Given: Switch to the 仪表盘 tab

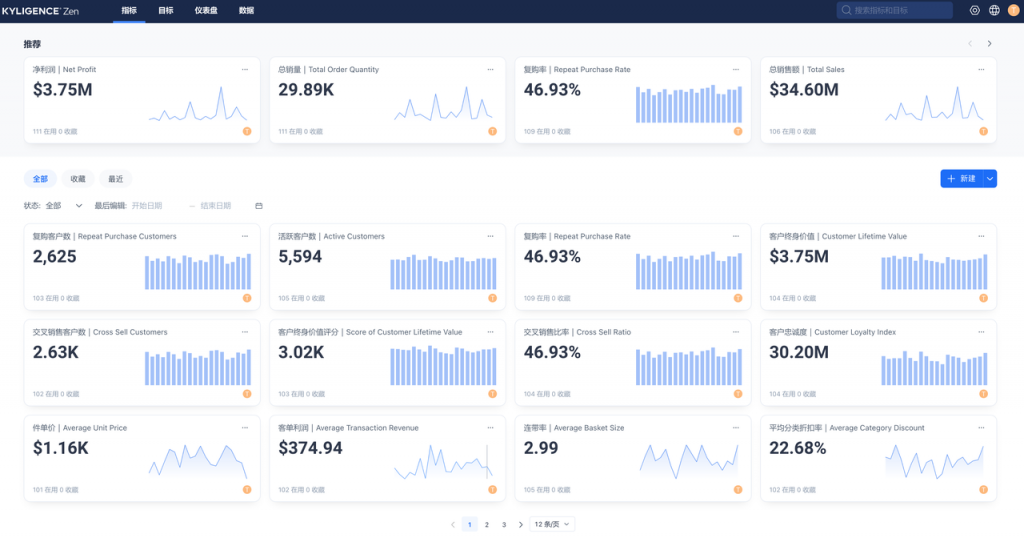Looking at the screenshot, I should pos(206,10).
